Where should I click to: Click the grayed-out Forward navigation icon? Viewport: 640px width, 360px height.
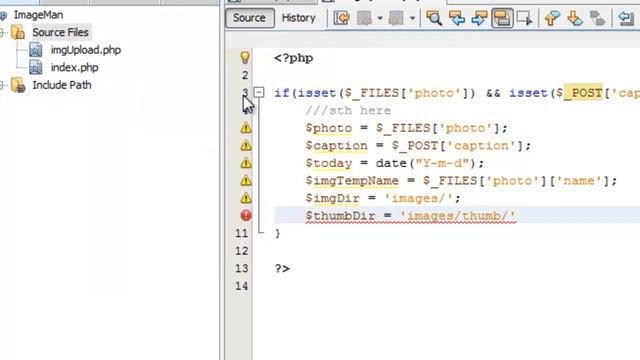point(396,18)
